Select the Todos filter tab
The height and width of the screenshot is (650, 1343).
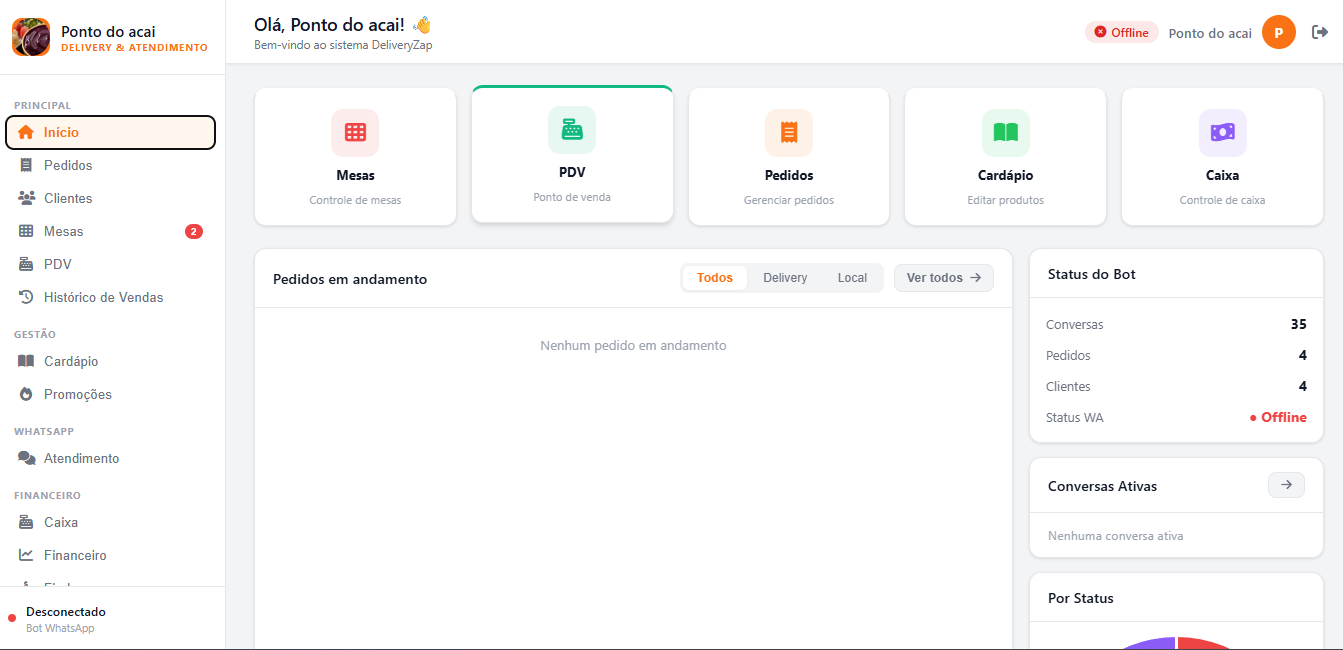tap(715, 278)
